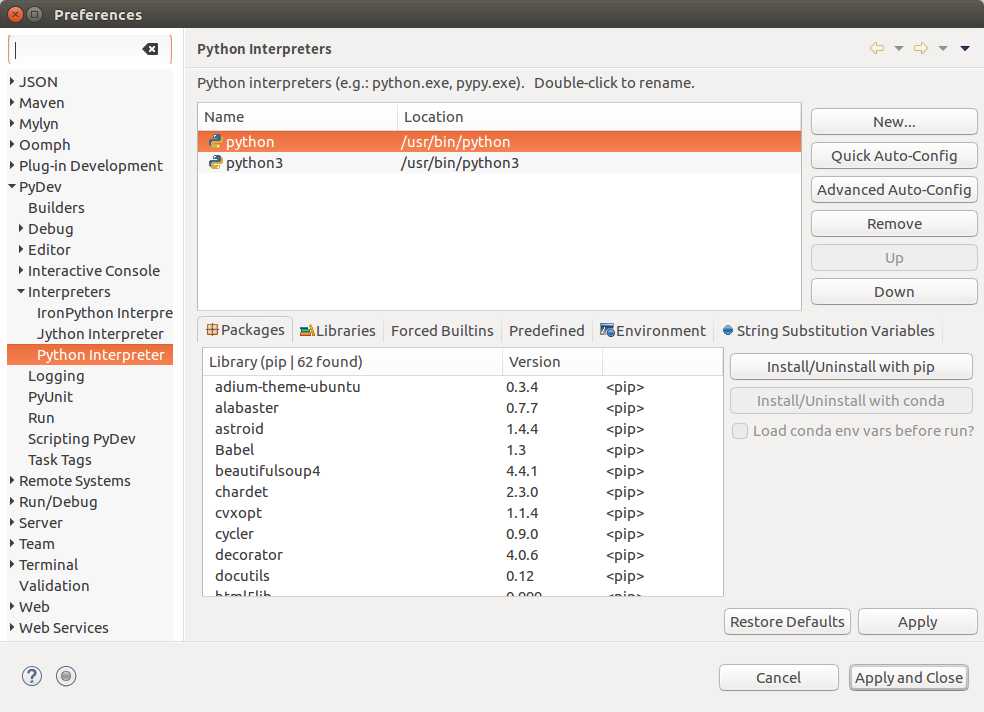984x712 pixels.
Task: Open String Substitution Variables tab
Action: (x=828, y=331)
